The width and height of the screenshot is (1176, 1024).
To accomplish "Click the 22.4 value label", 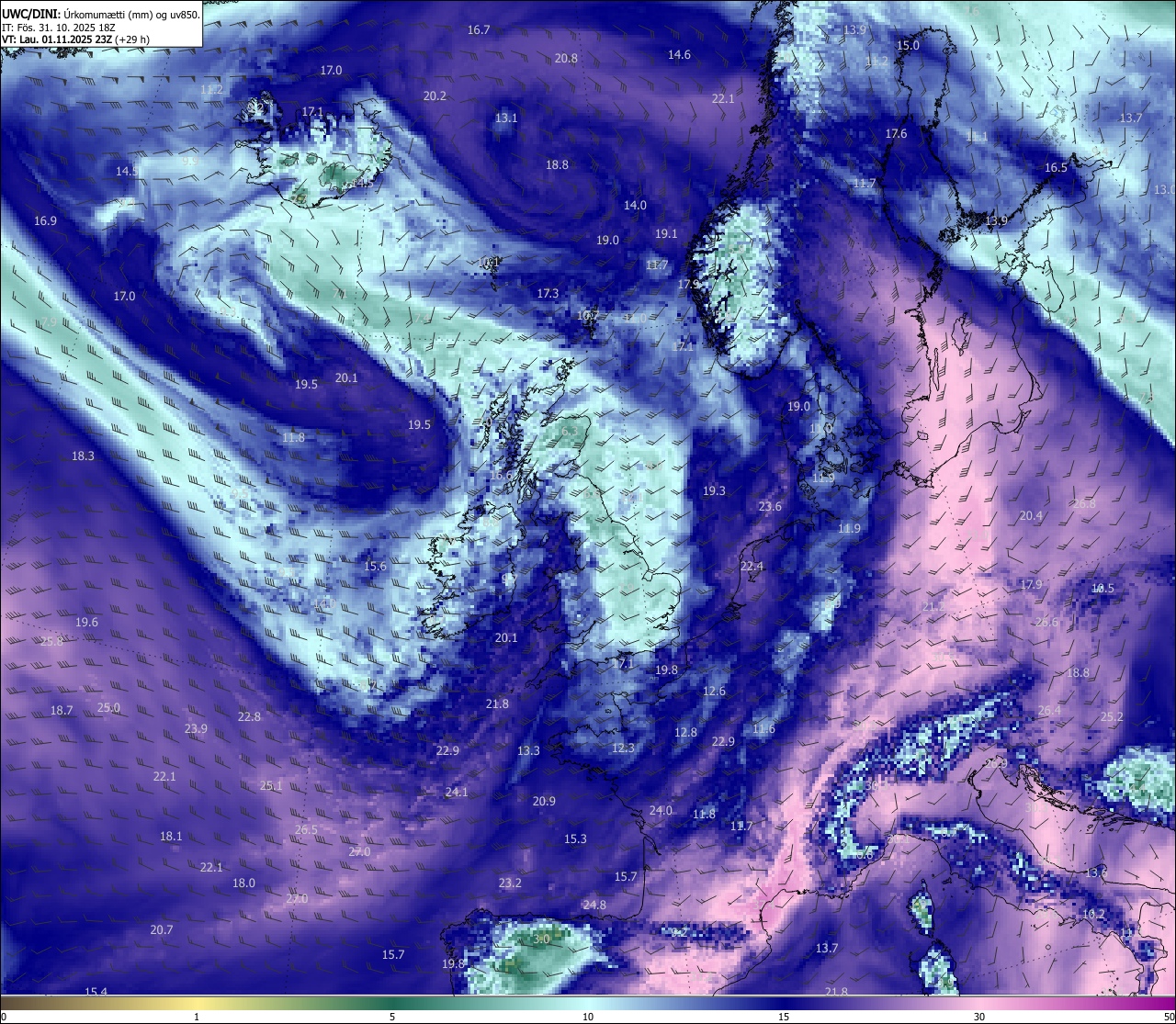I will pyautogui.click(x=752, y=566).
